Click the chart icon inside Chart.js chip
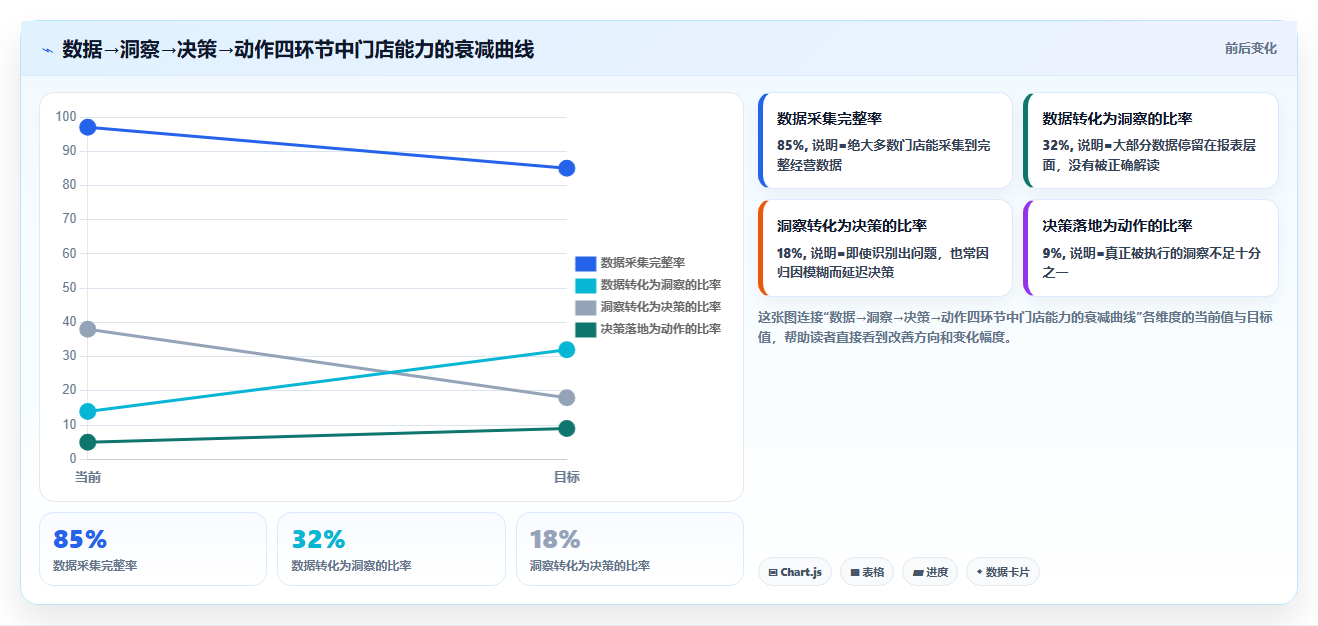Screen dimensions: 1318x626 click(773, 573)
